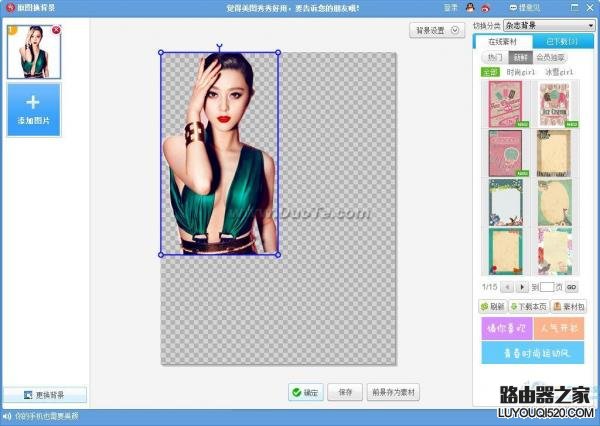Pick the teal bordered parchment background thumbnail
The width and height of the screenshot is (600, 426).
pos(505,251)
